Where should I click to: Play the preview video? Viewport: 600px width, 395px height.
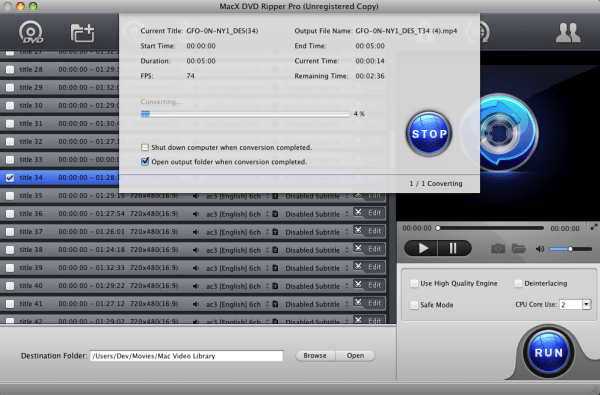click(422, 248)
